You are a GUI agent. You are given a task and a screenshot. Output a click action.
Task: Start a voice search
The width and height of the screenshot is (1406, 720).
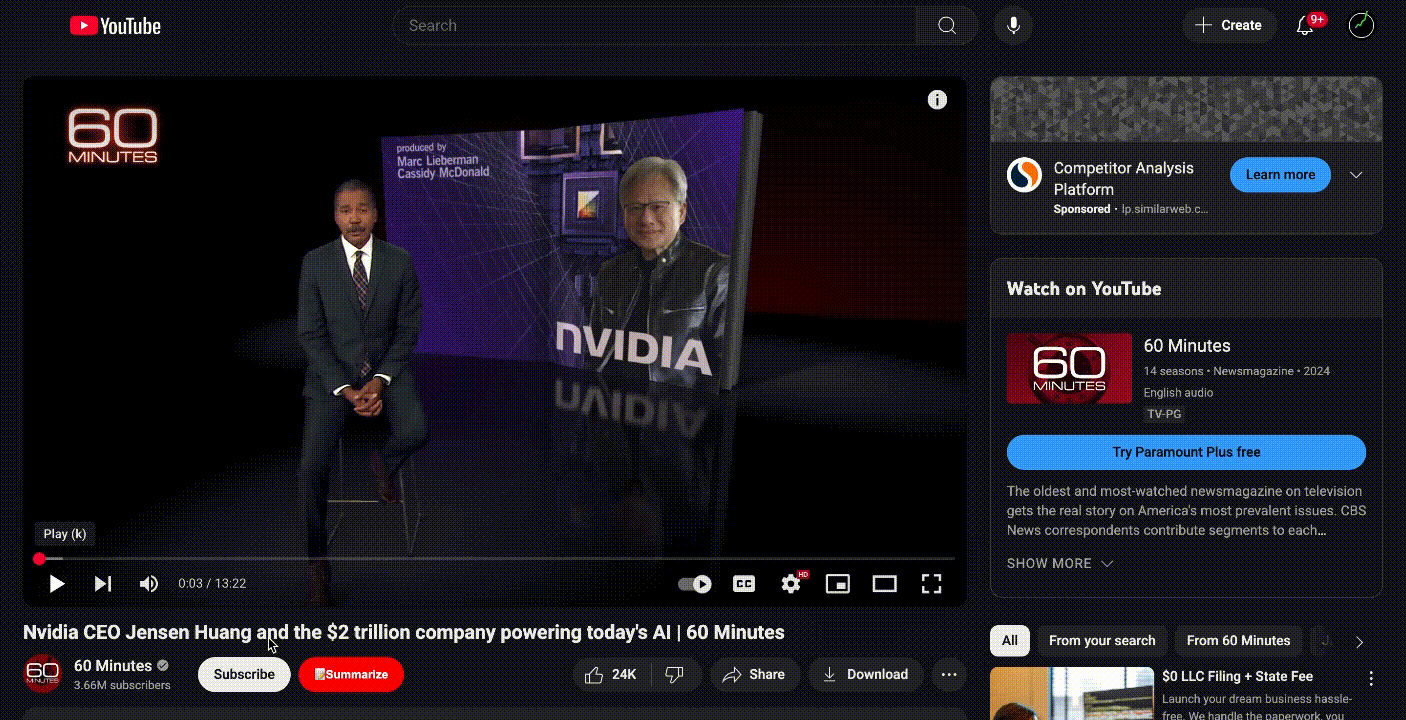[1012, 25]
